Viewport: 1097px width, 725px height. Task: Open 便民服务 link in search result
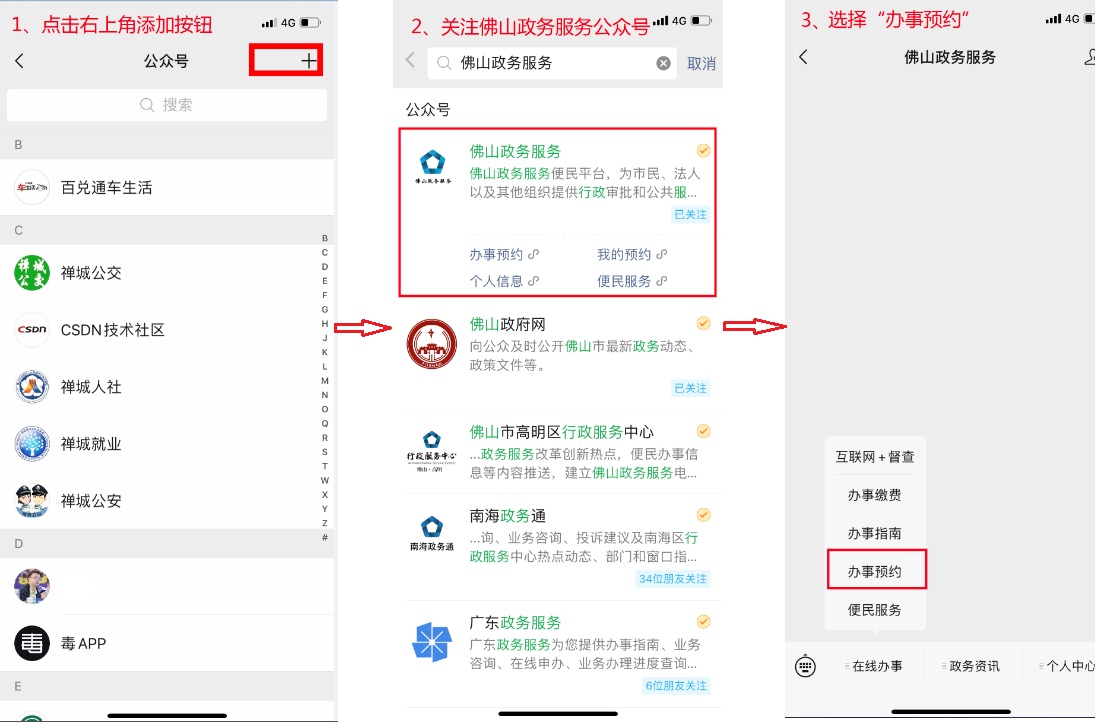[x=632, y=281]
